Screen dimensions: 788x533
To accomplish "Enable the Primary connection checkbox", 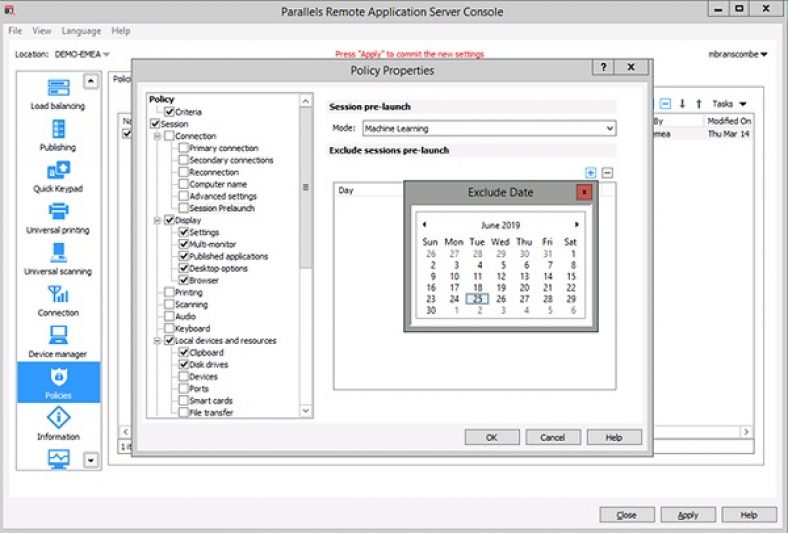I will point(184,148).
